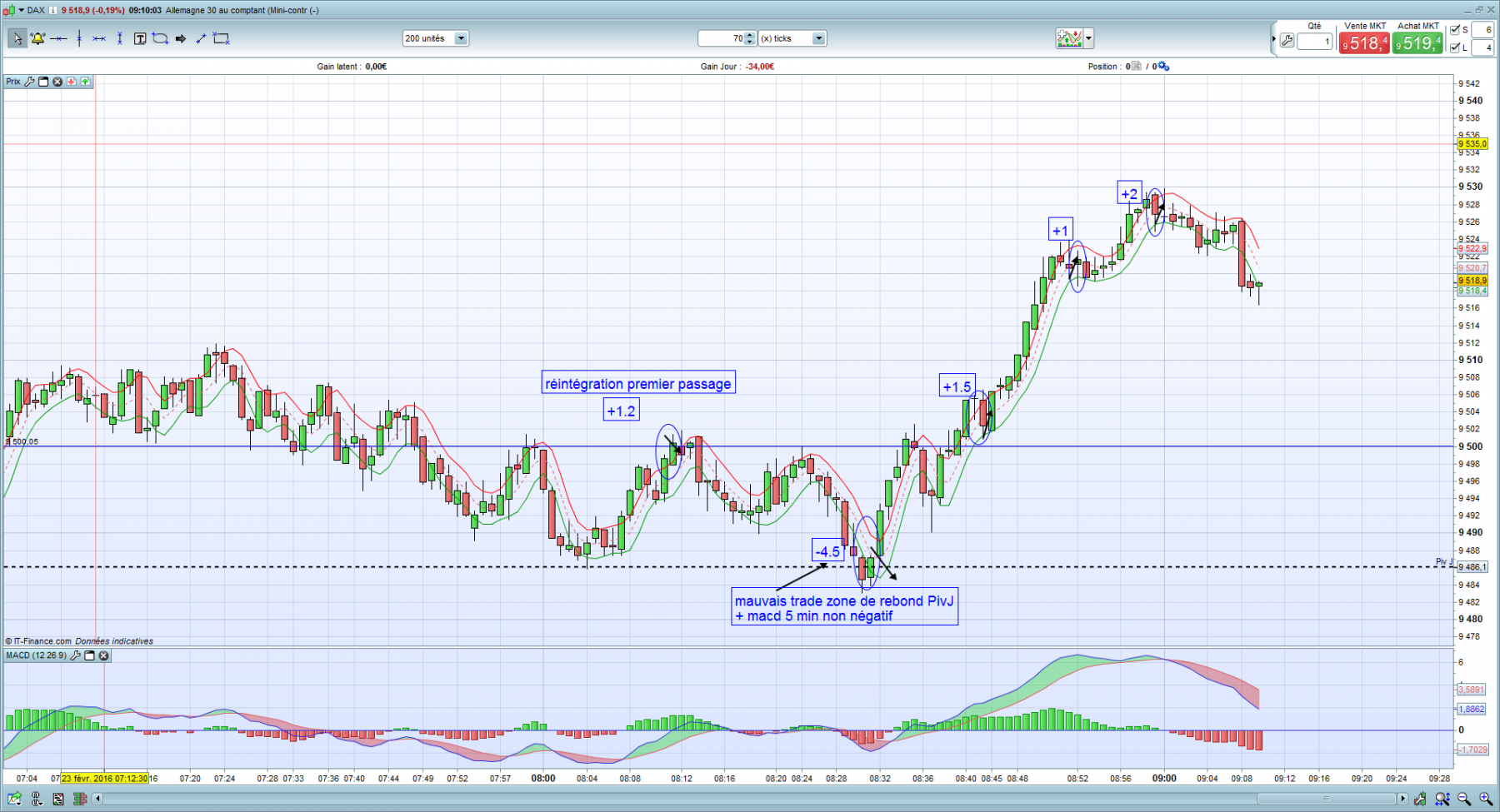
Task: Click the 'réintégration premier passage' annotation
Action: 638,384
